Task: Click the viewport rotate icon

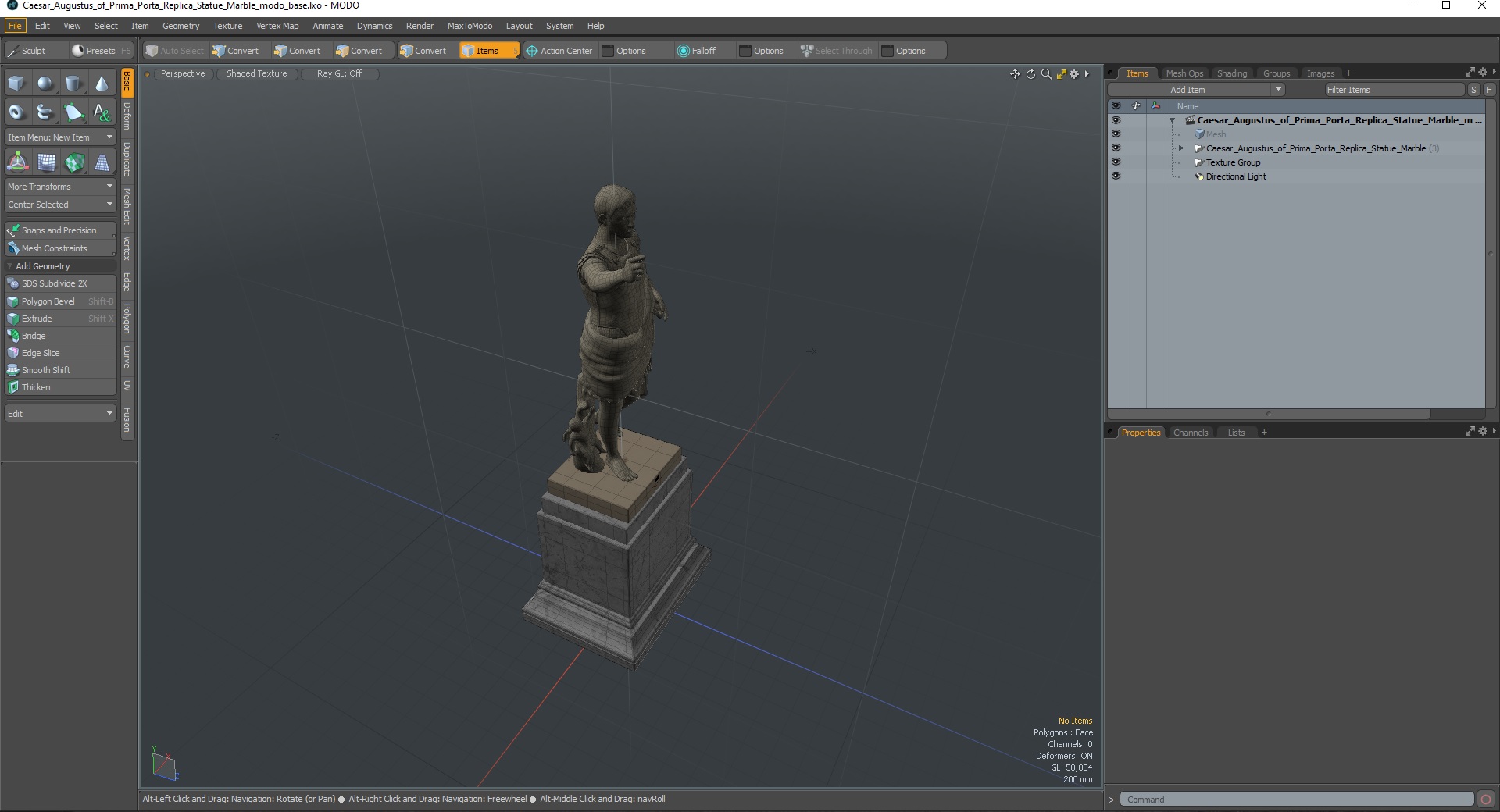Action: coord(1030,74)
